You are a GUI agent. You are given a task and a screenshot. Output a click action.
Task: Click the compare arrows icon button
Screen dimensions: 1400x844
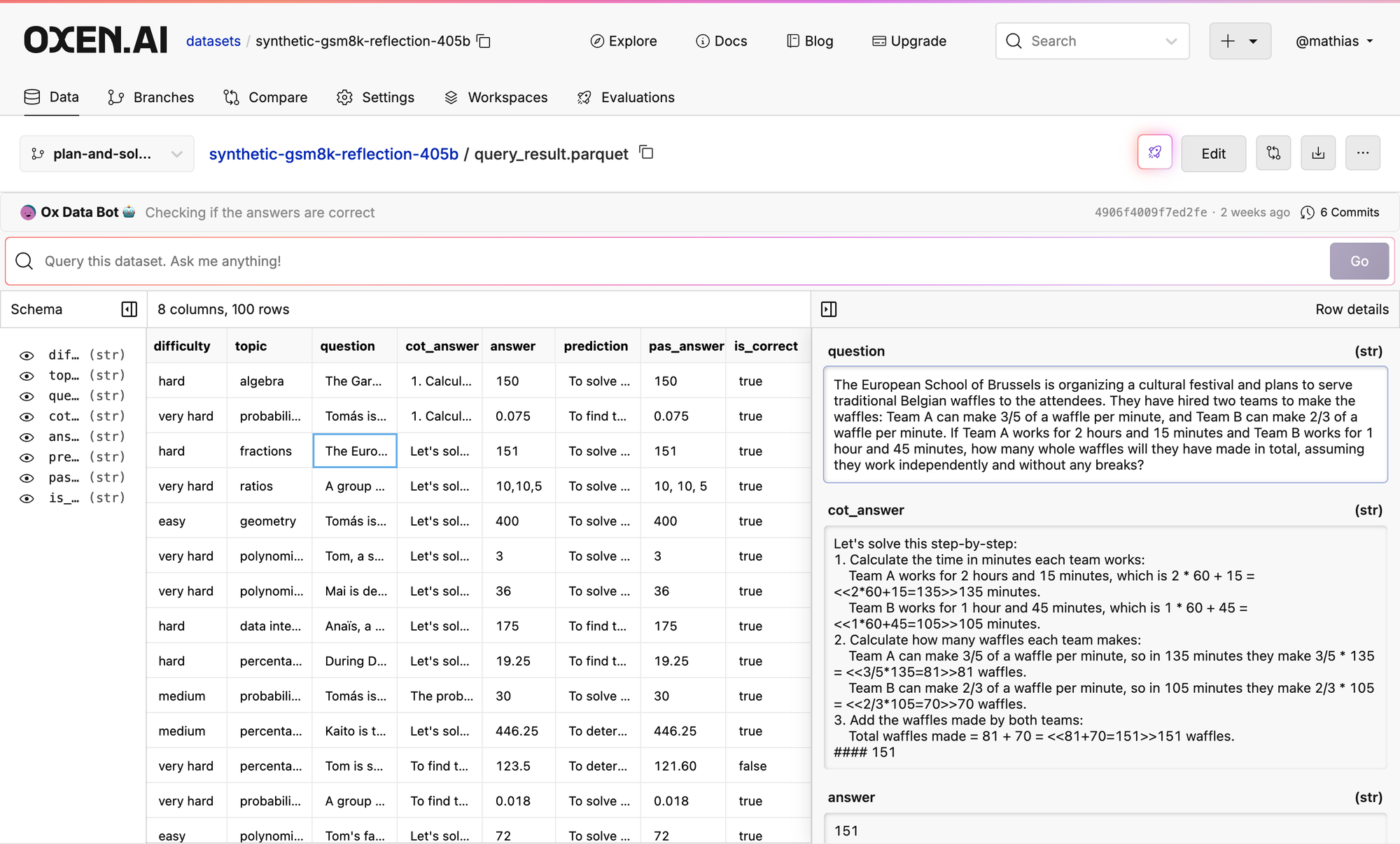tap(1273, 153)
